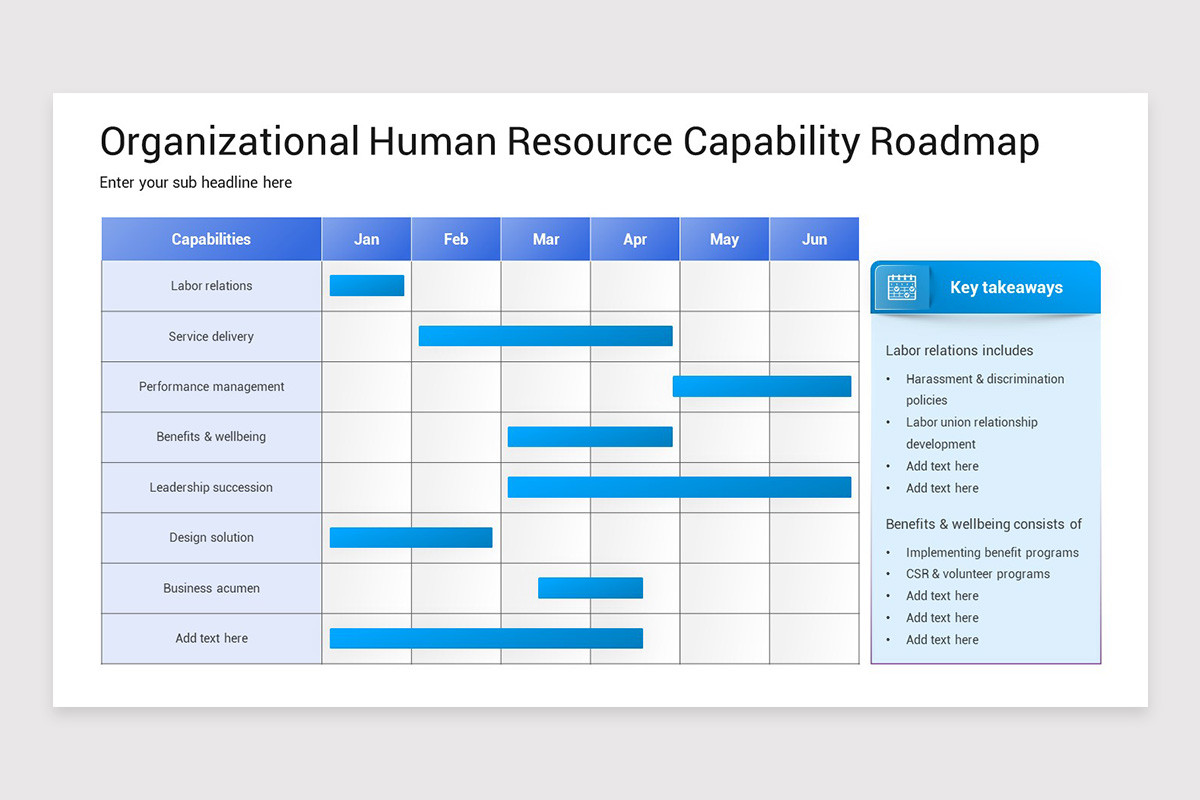Click the 'Mar' month header

point(546,239)
